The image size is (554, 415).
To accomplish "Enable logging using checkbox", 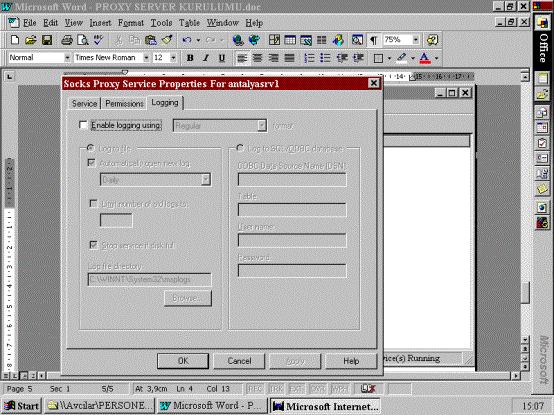I will [x=83, y=125].
